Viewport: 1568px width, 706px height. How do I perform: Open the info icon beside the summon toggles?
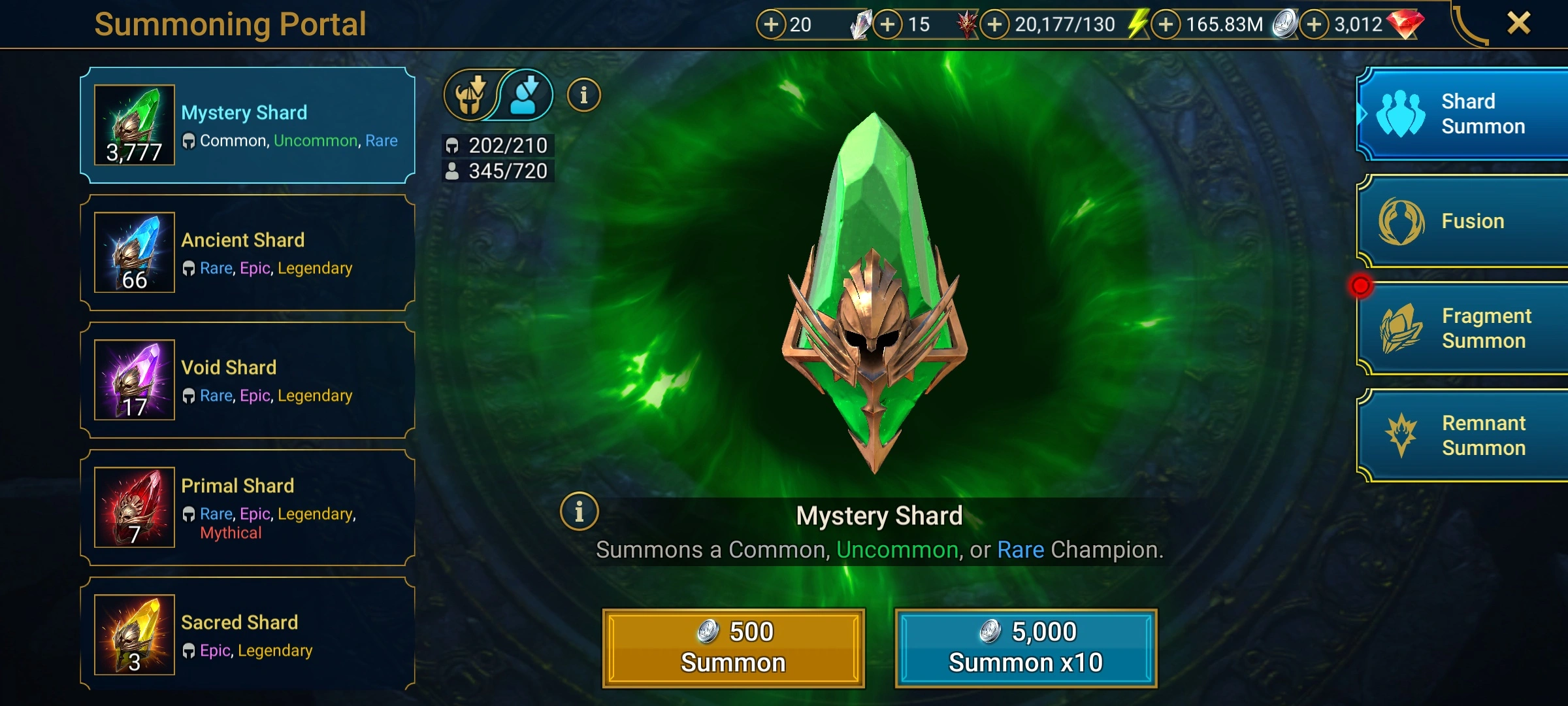coord(583,95)
